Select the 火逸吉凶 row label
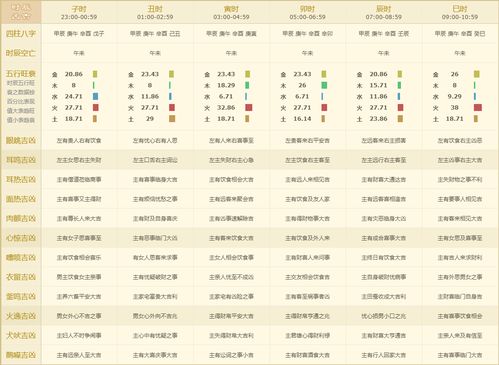 (21, 316)
